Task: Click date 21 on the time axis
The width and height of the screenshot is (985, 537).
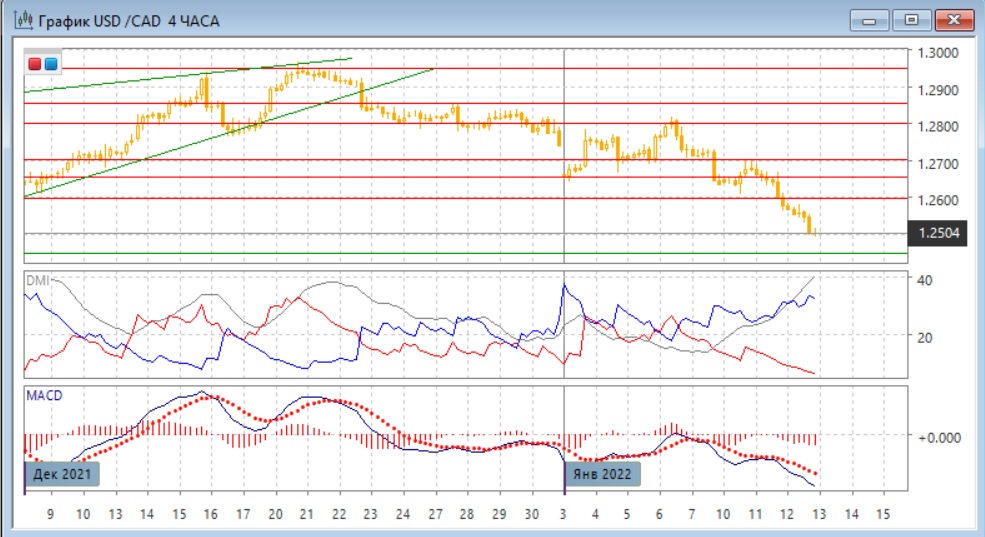Action: point(306,514)
